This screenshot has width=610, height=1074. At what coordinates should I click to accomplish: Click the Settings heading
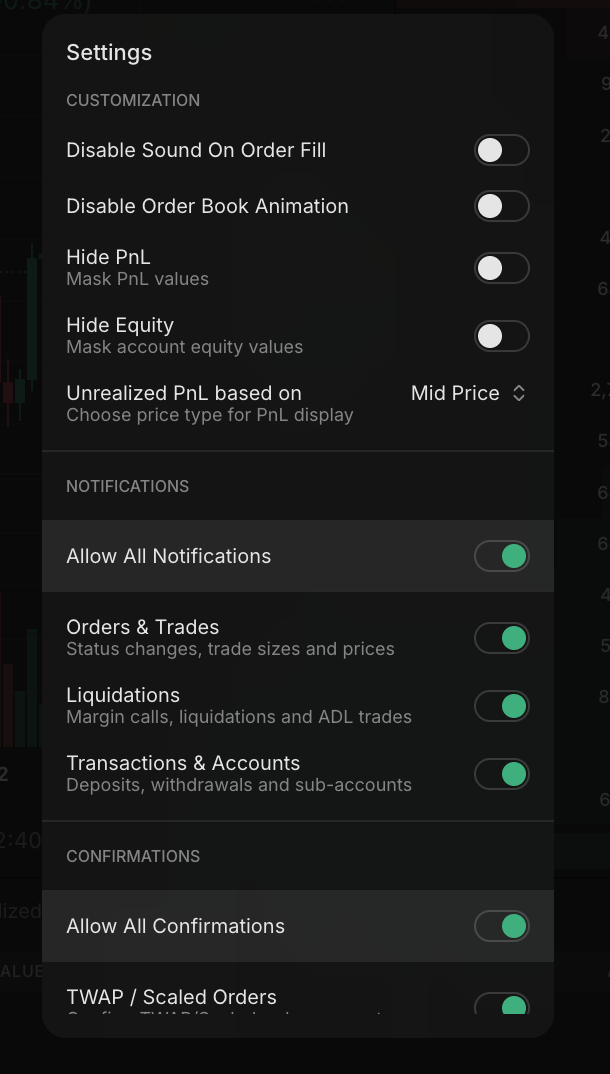tap(109, 53)
